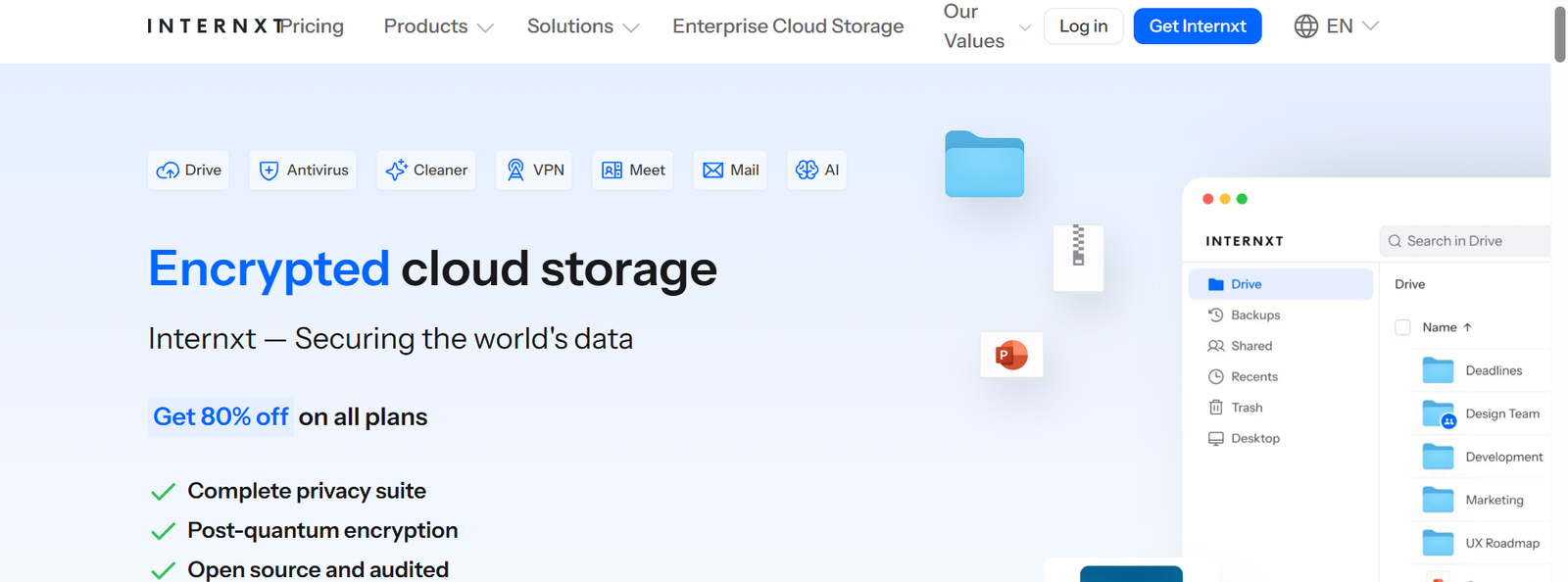The image size is (1568, 582).
Task: Select the Meet product icon
Action: (x=612, y=170)
